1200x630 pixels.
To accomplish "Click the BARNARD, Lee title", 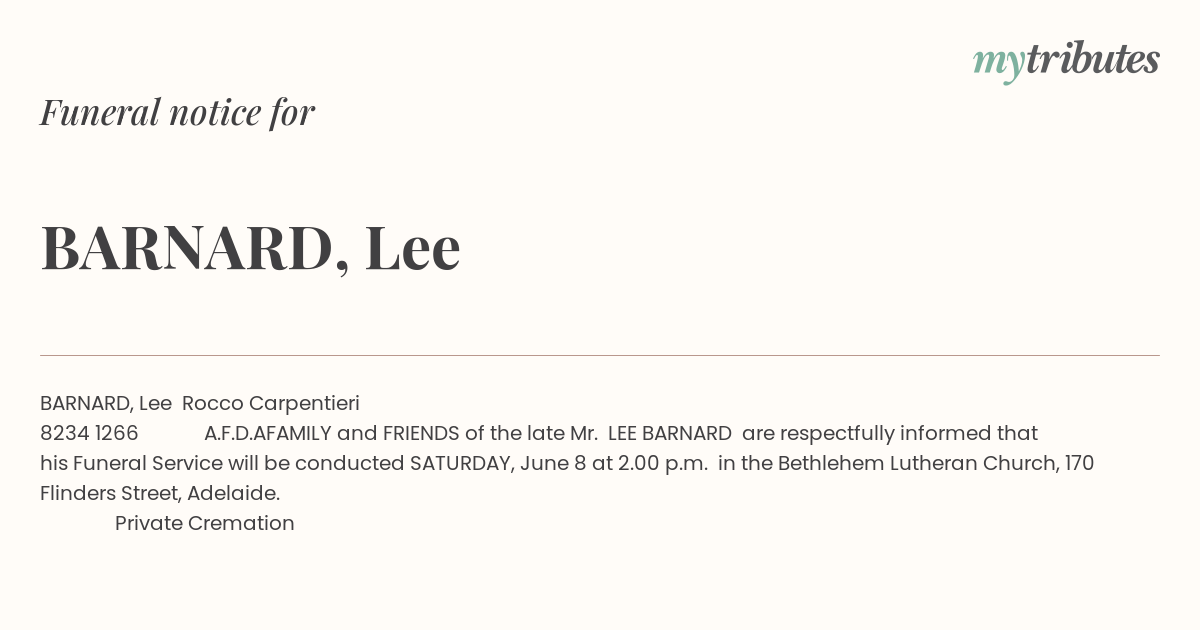I will tap(250, 248).
